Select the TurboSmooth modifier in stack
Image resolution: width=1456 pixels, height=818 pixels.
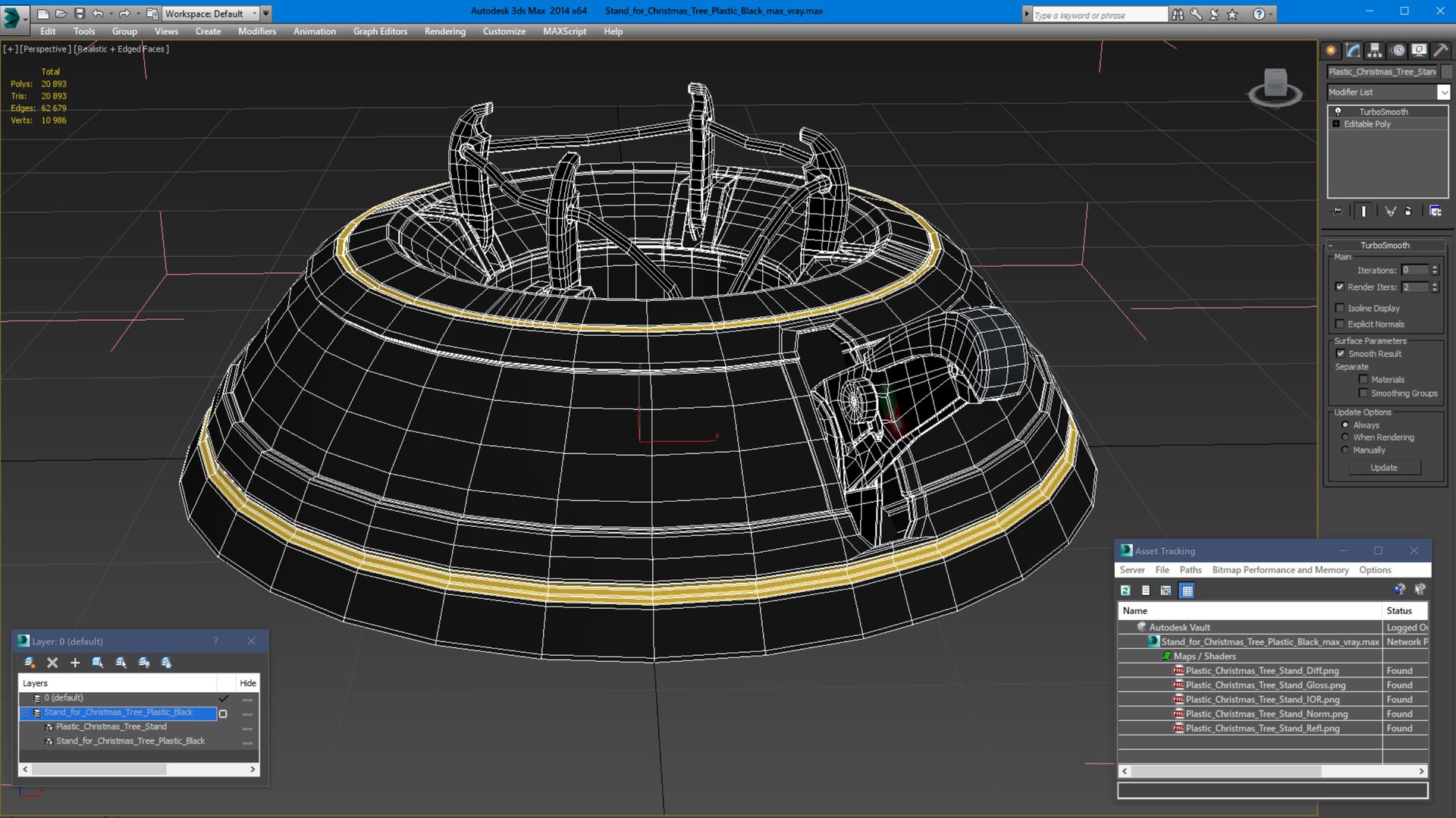[1383, 111]
